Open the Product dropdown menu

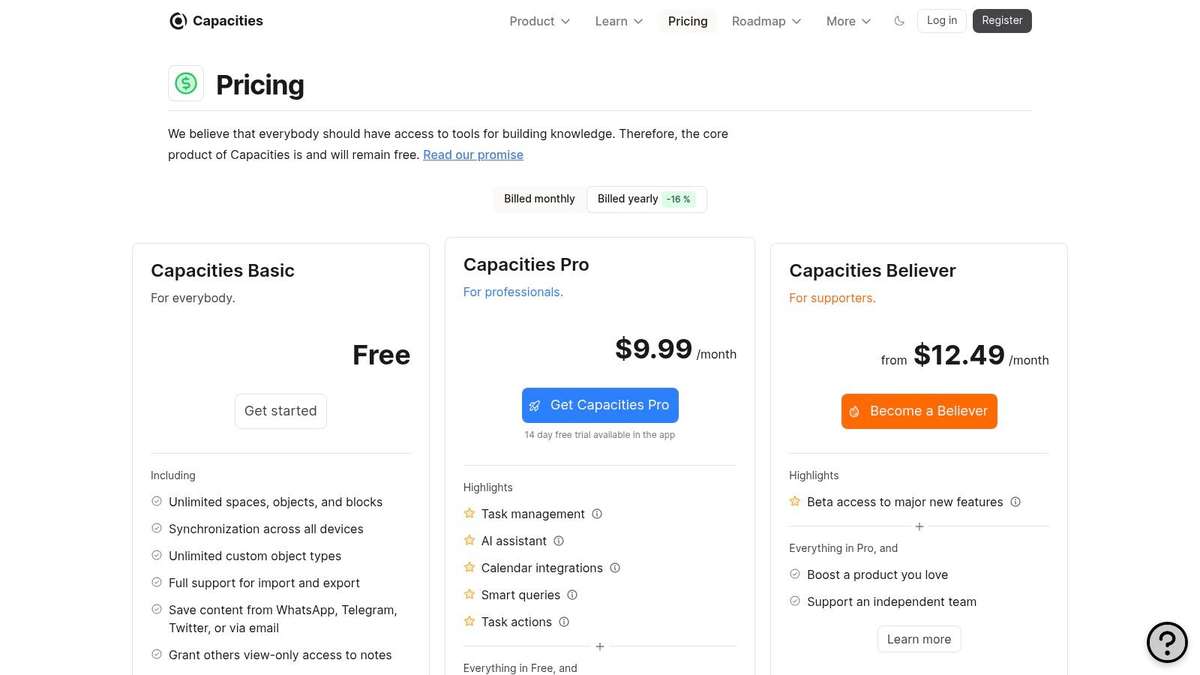coord(538,20)
